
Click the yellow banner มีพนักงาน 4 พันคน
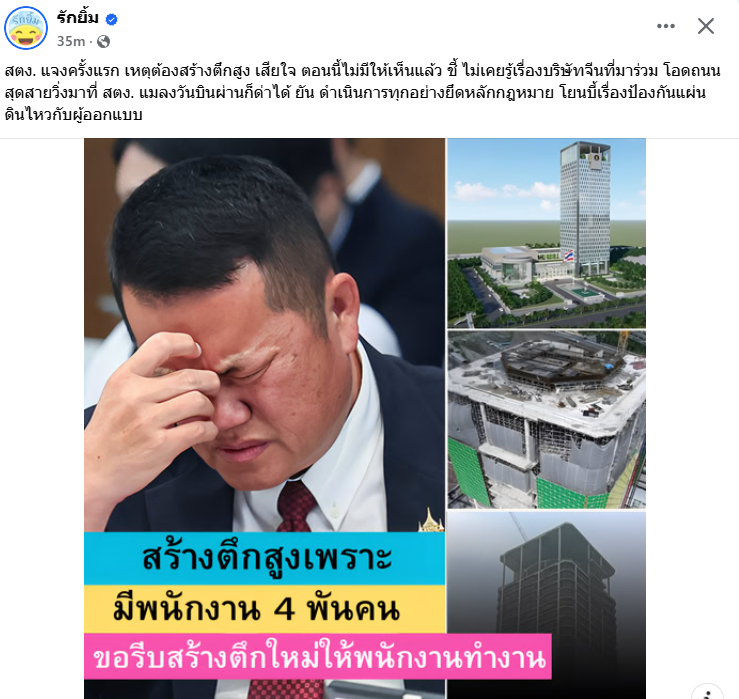pos(264,609)
